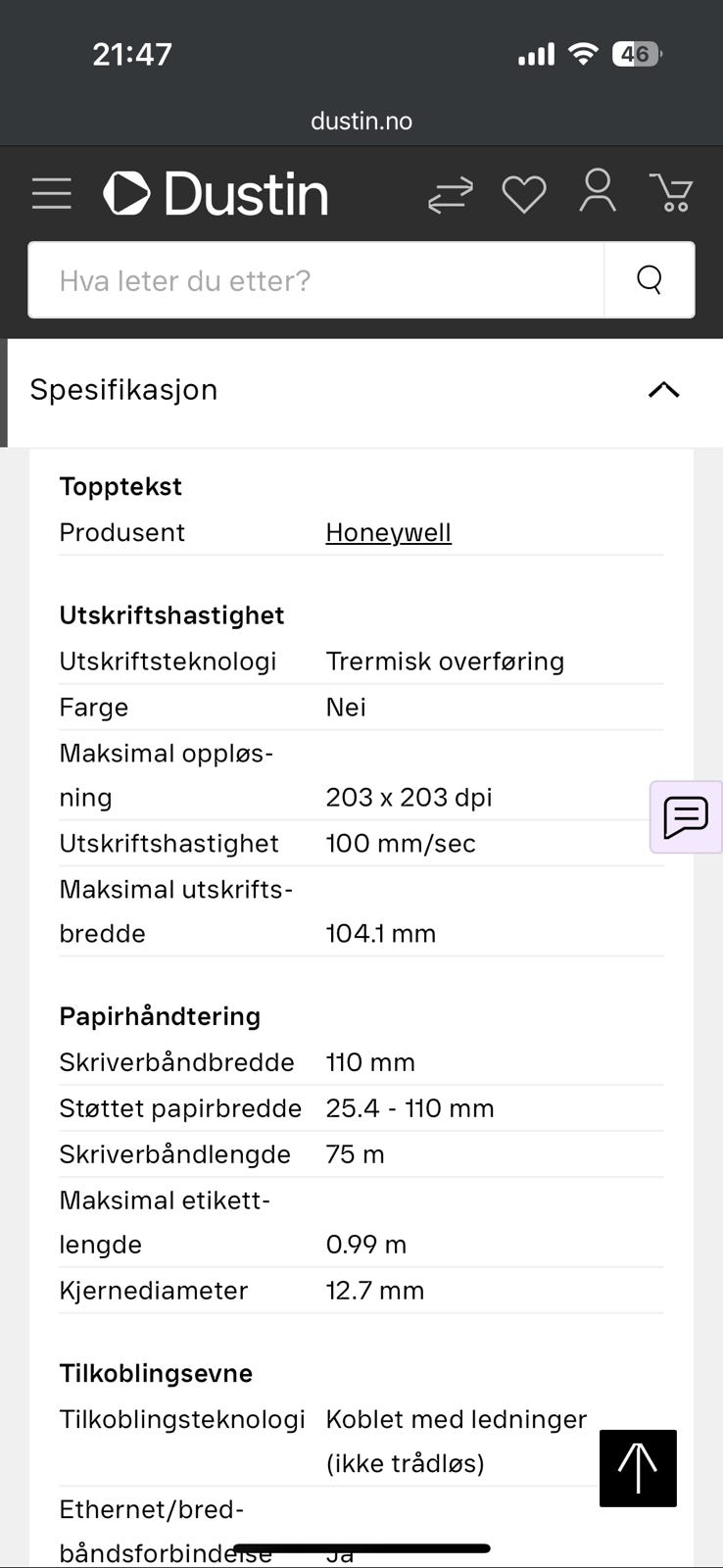Open the Honeywell producer link

(388, 532)
